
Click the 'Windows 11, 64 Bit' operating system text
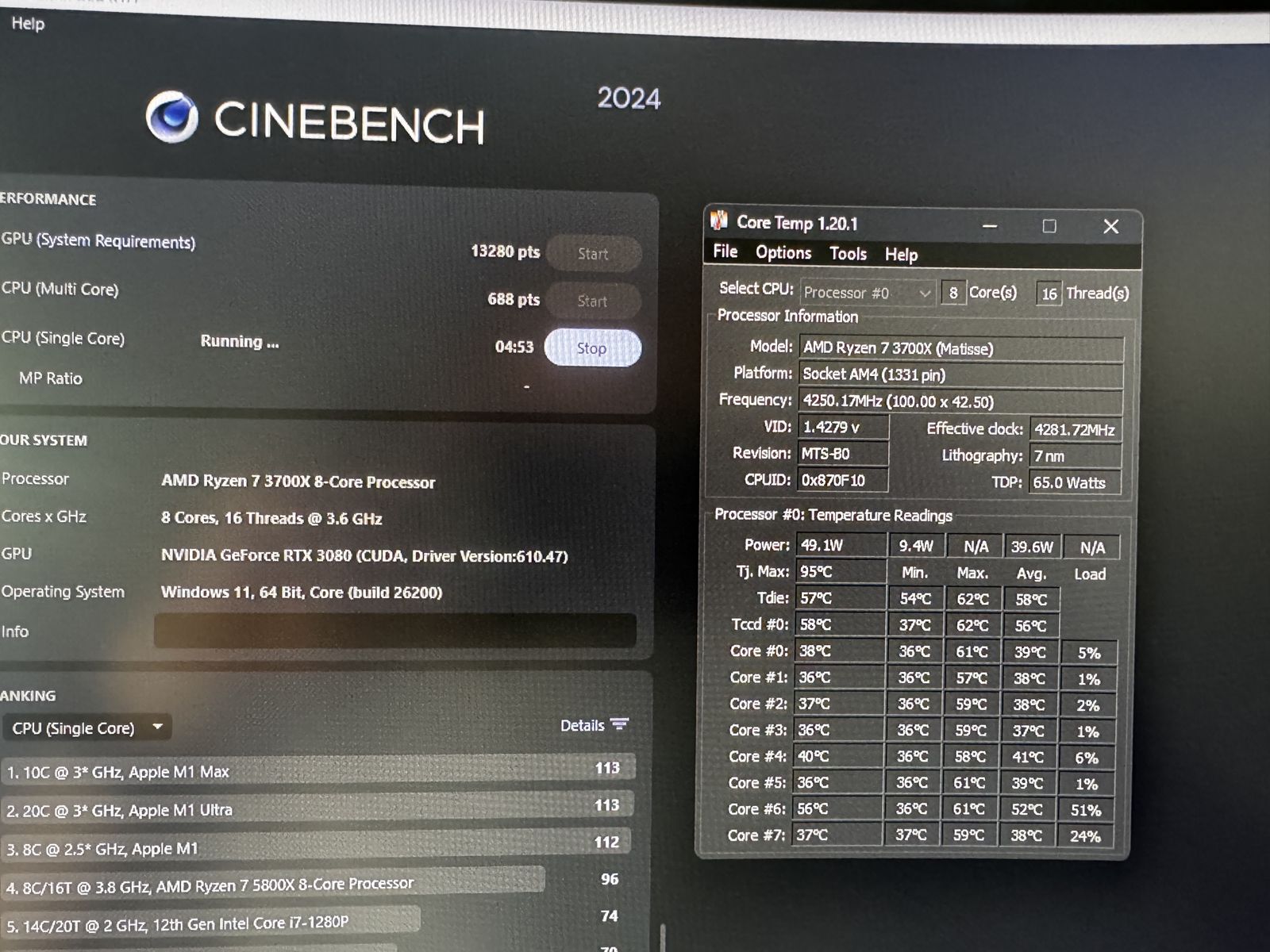302,592
